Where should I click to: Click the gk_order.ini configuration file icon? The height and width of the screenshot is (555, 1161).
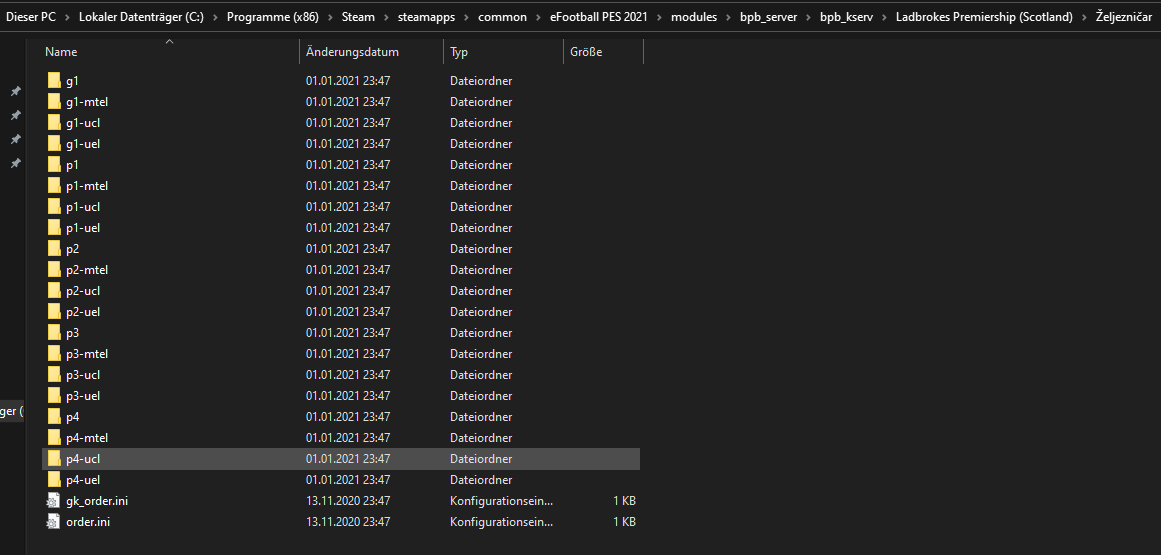[x=53, y=501]
